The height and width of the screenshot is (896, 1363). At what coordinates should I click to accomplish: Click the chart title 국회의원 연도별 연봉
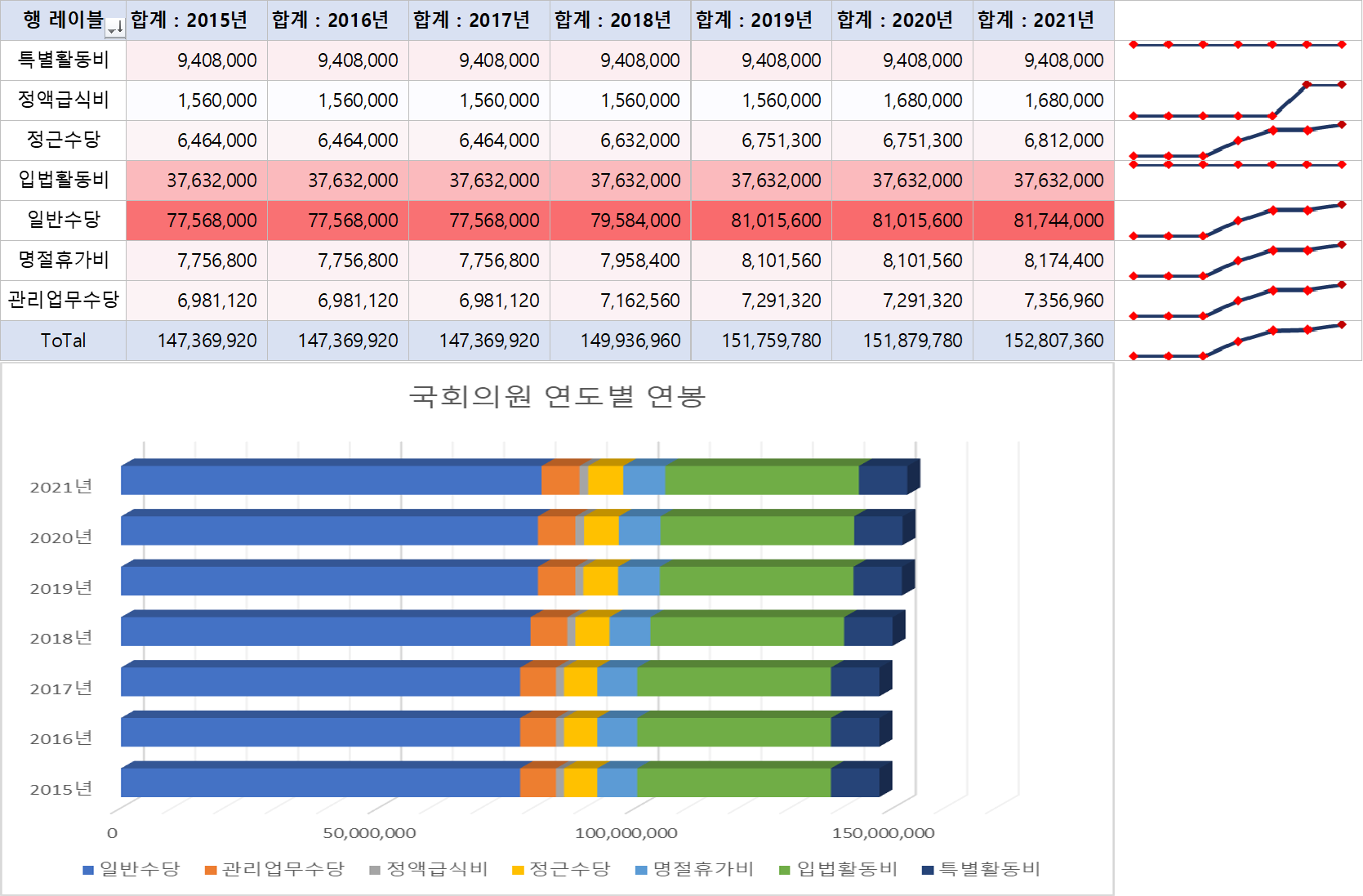pyautogui.click(x=558, y=396)
